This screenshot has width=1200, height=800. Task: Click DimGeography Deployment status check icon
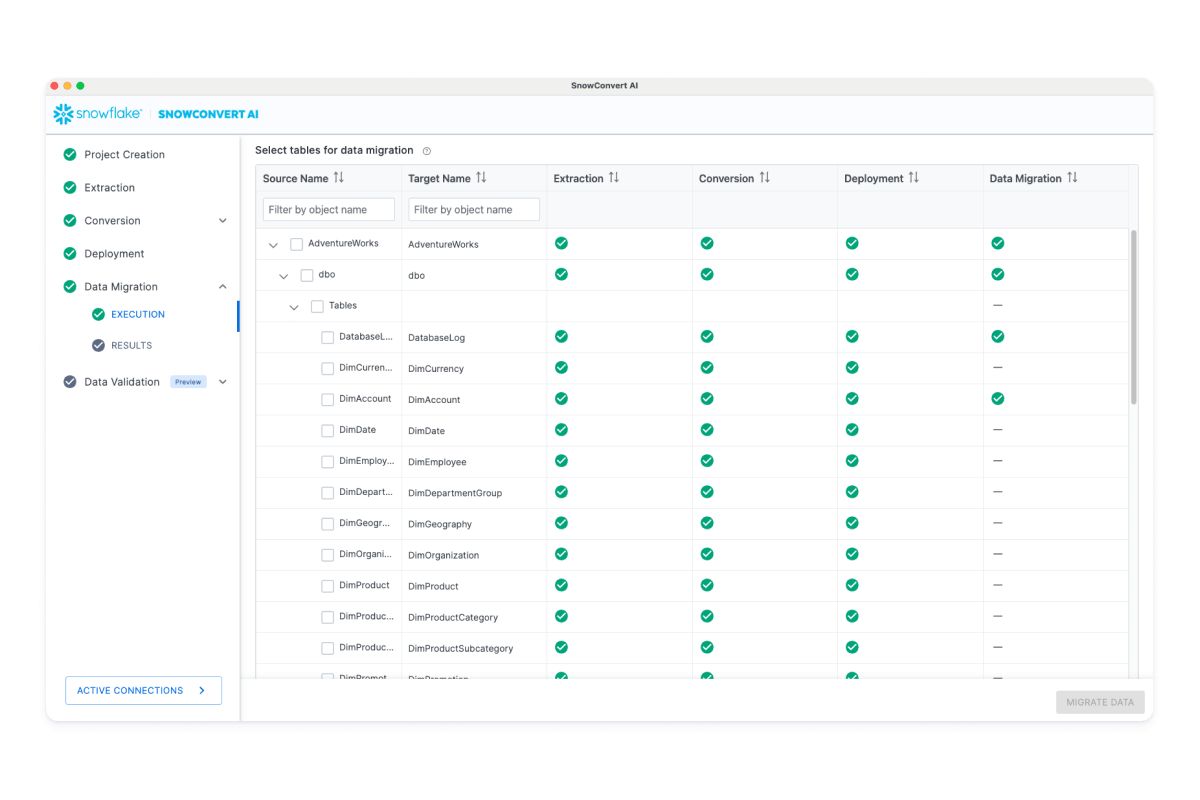point(852,522)
